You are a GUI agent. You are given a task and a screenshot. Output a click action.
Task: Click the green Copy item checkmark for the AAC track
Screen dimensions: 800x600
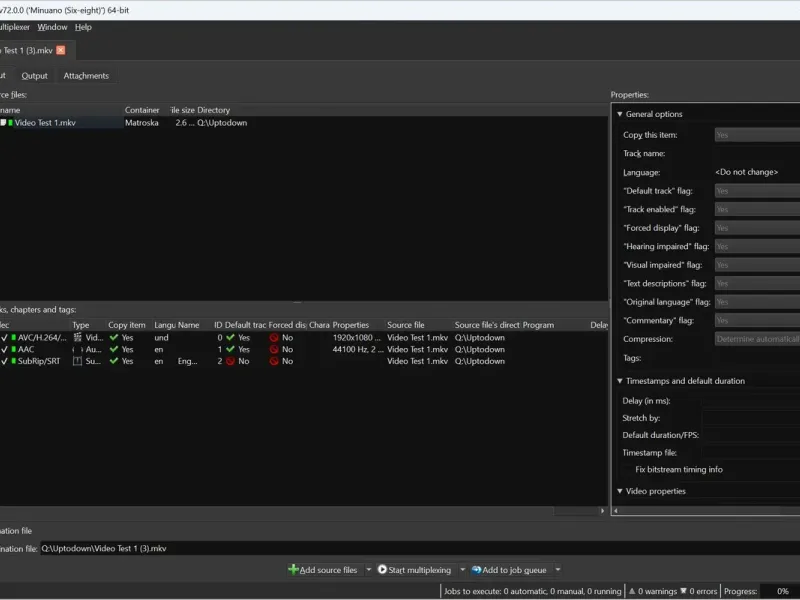pos(114,350)
